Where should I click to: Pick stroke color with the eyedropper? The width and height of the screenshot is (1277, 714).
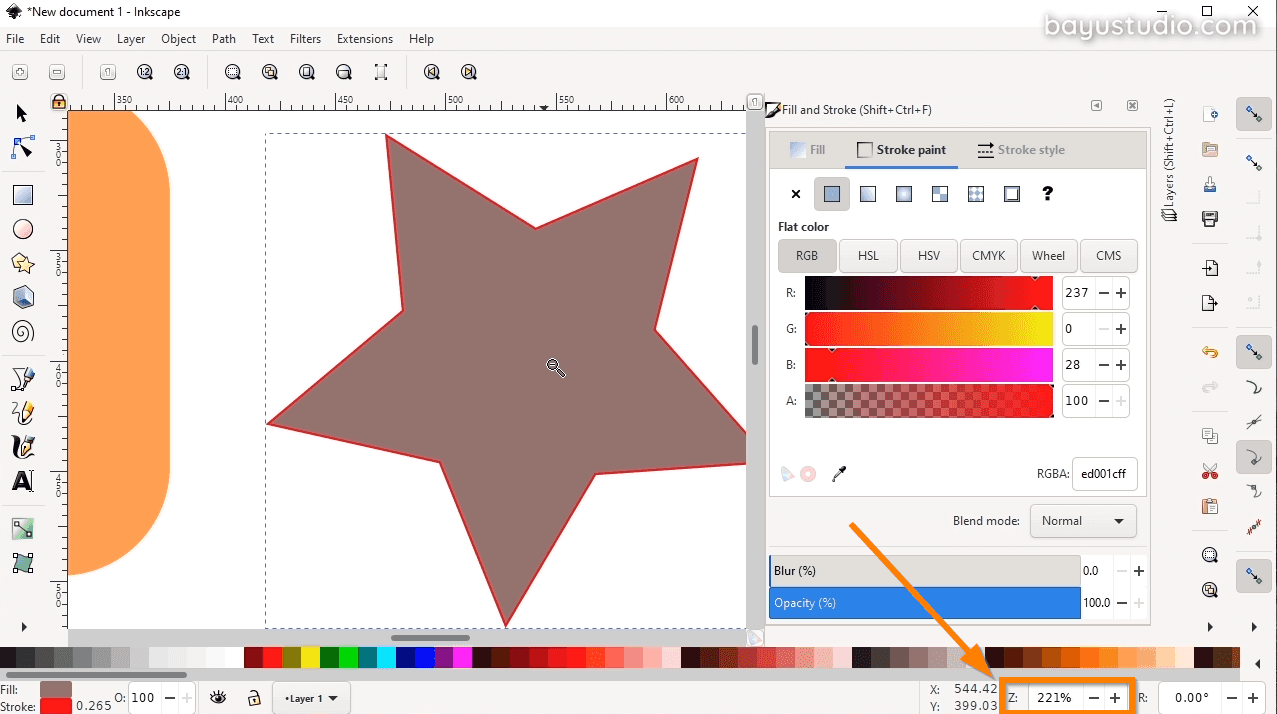click(x=840, y=473)
